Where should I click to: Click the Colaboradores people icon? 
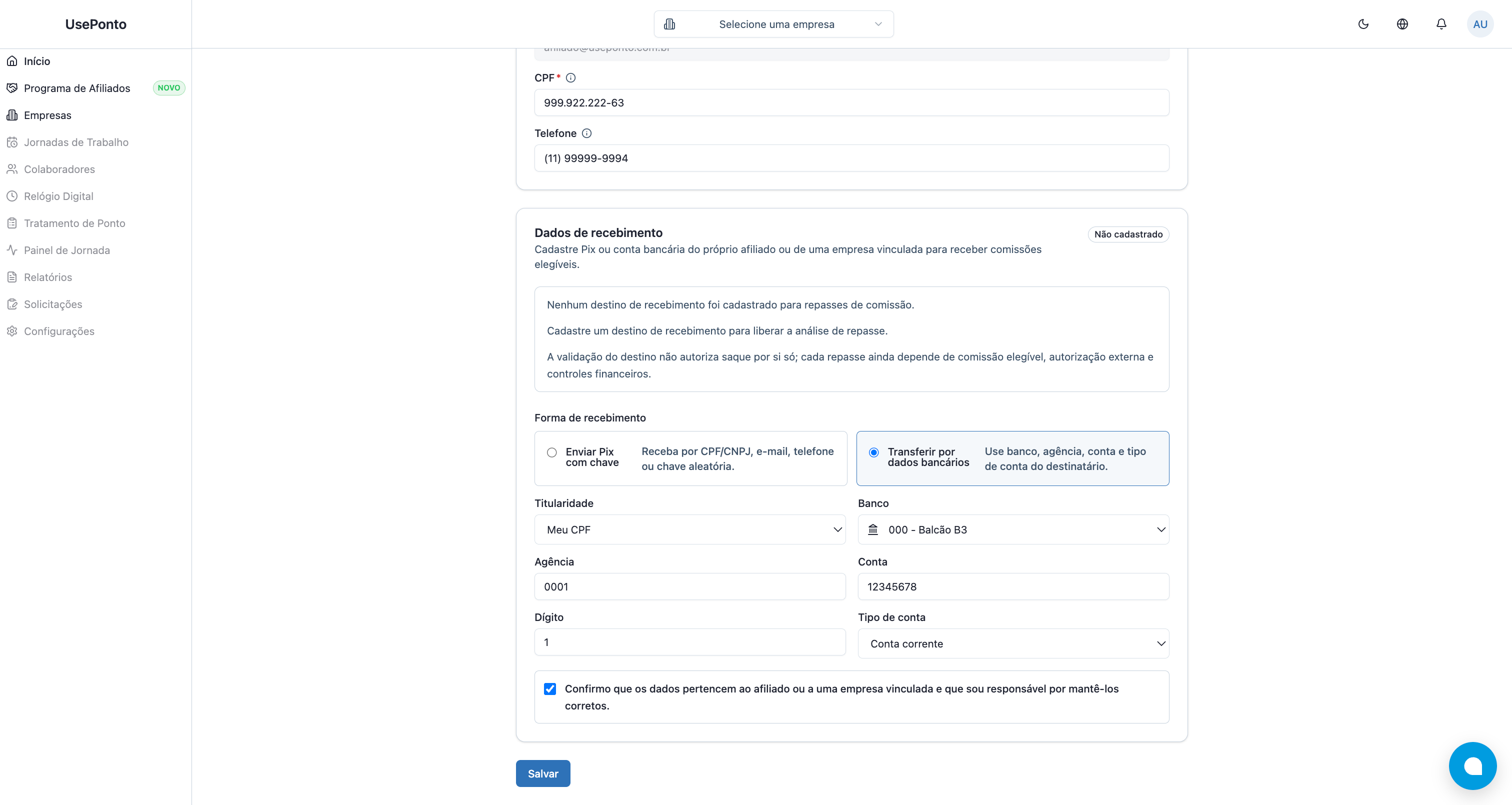click(11, 169)
